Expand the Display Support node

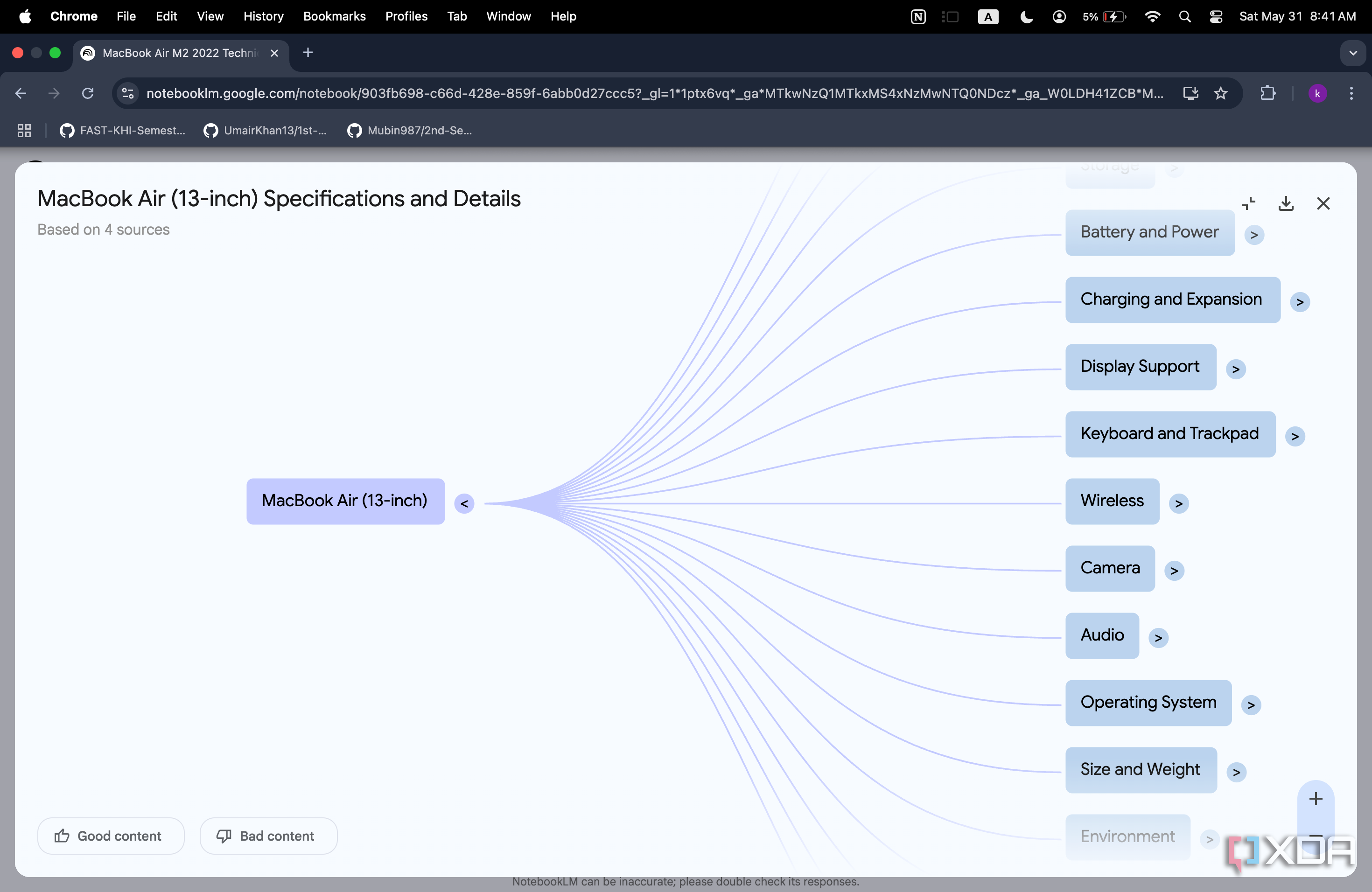pyautogui.click(x=1235, y=369)
